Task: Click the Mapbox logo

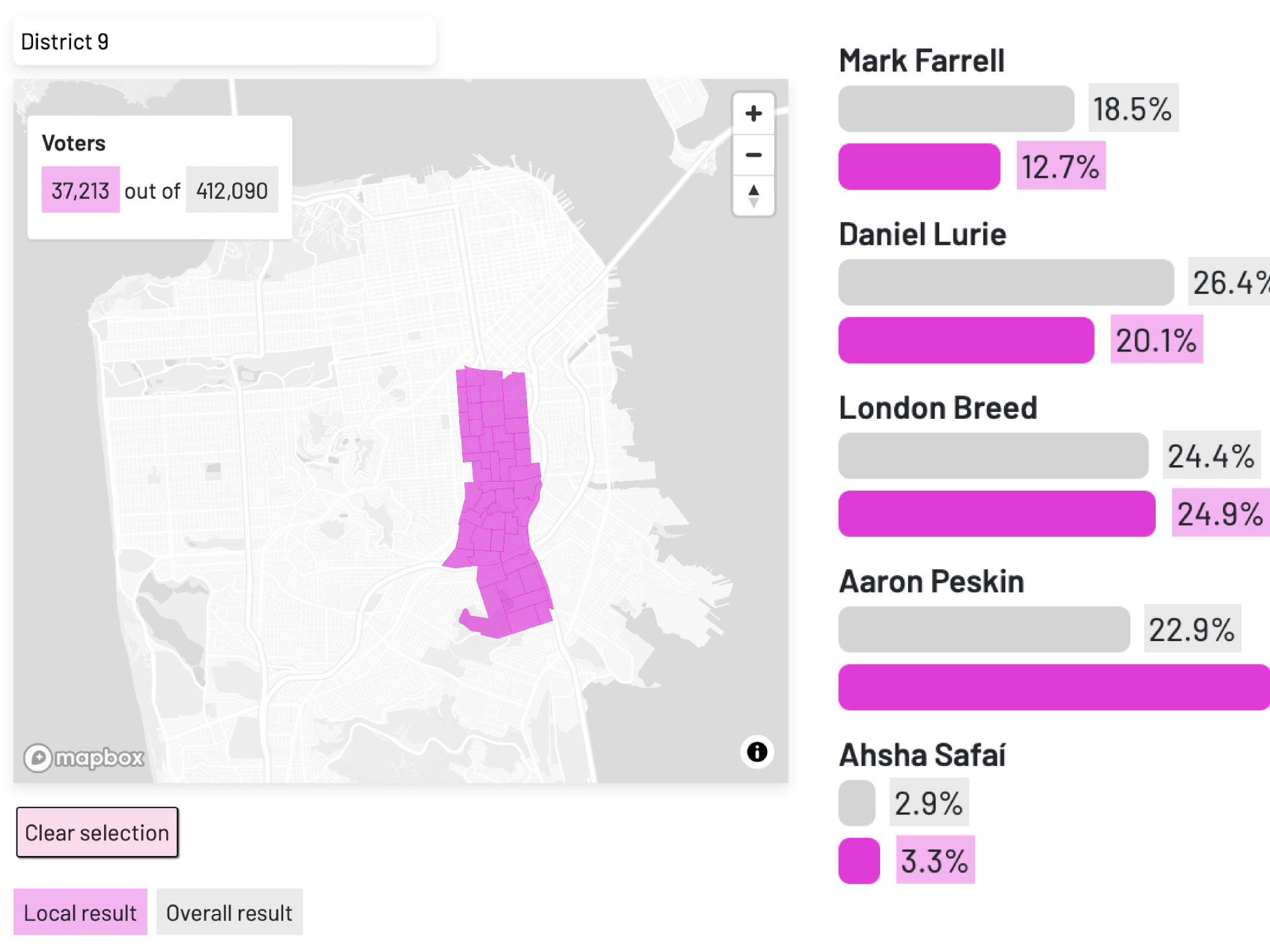Action: (x=83, y=756)
